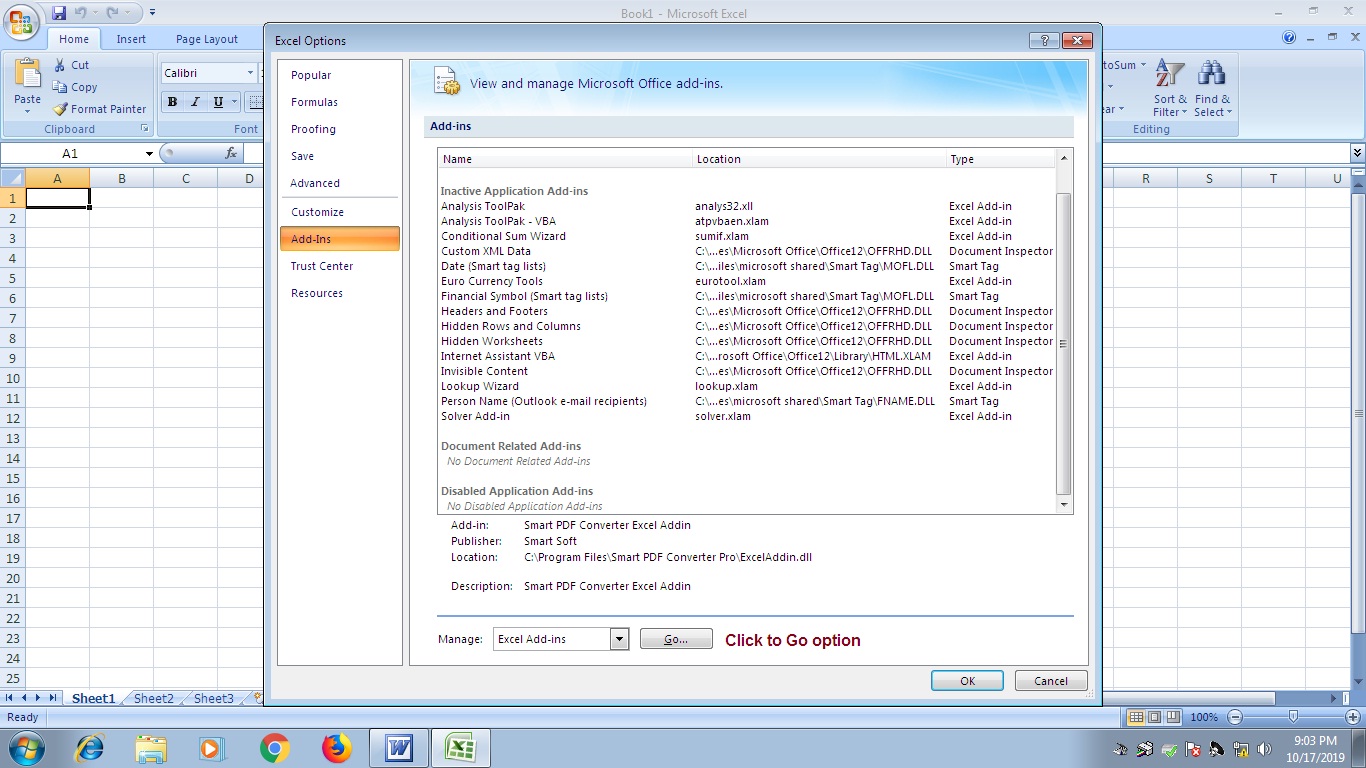
Task: Open the Customize options category
Action: [x=340, y=212]
